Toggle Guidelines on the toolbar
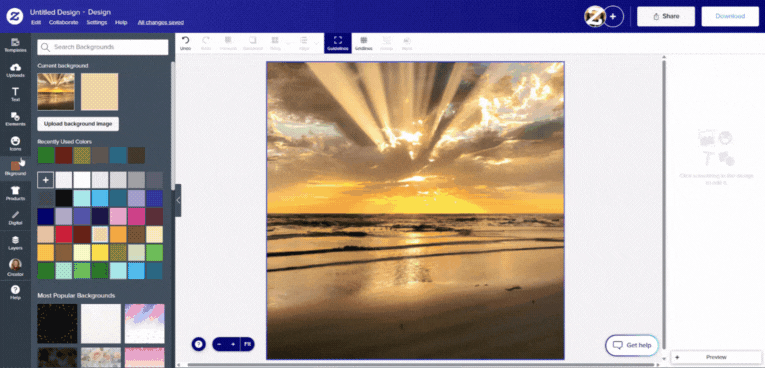The width and height of the screenshot is (765, 368). [x=338, y=43]
